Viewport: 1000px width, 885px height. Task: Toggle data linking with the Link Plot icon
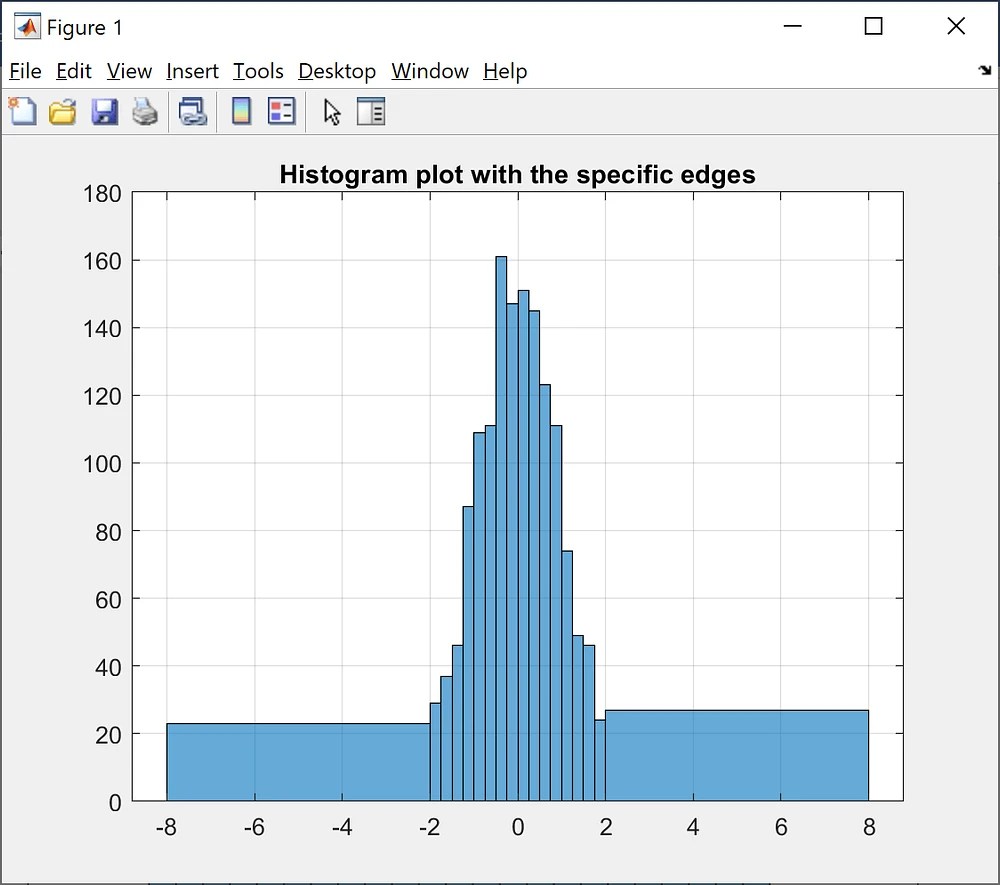[192, 111]
